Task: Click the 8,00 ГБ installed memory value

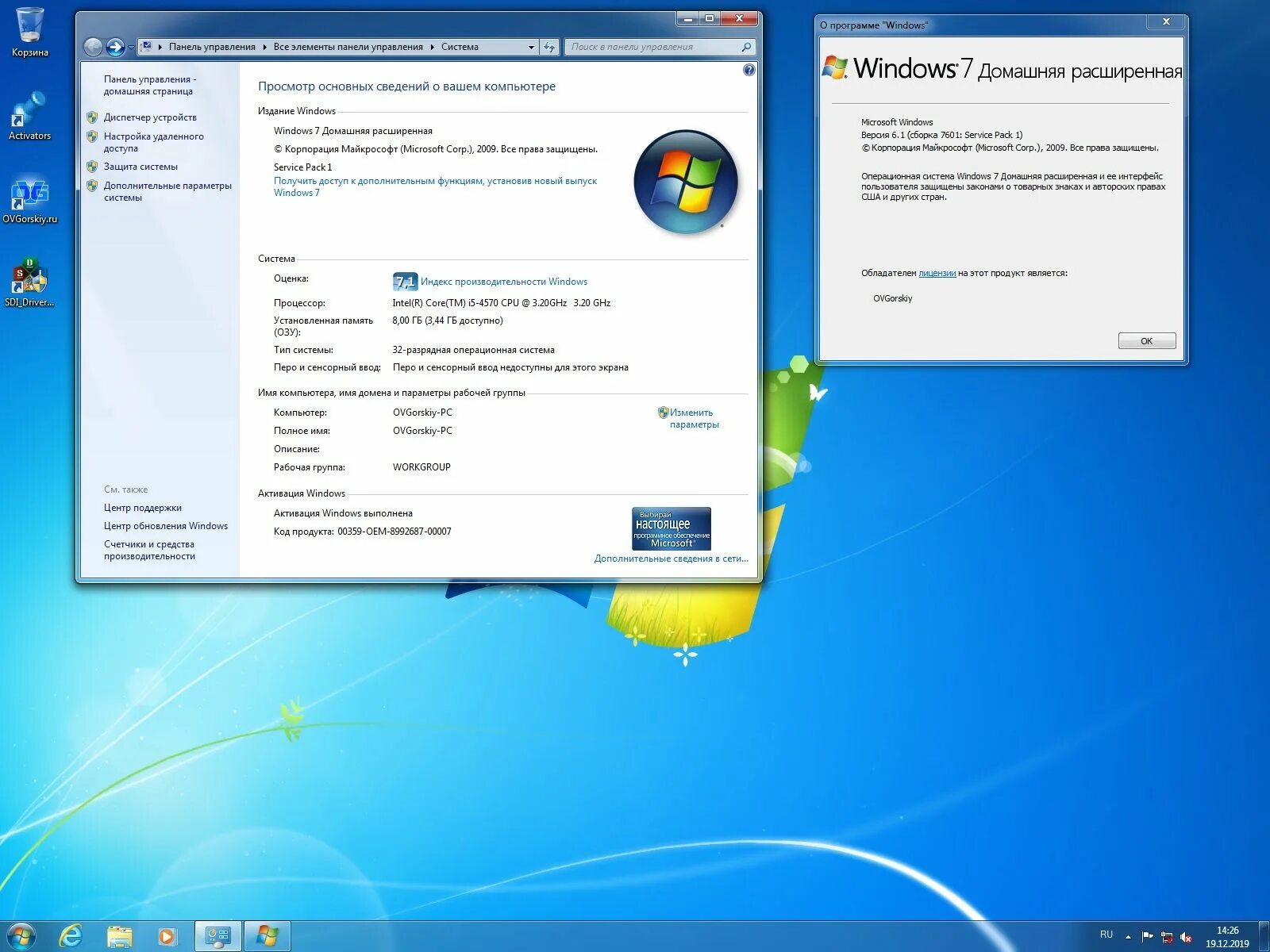Action: click(448, 321)
